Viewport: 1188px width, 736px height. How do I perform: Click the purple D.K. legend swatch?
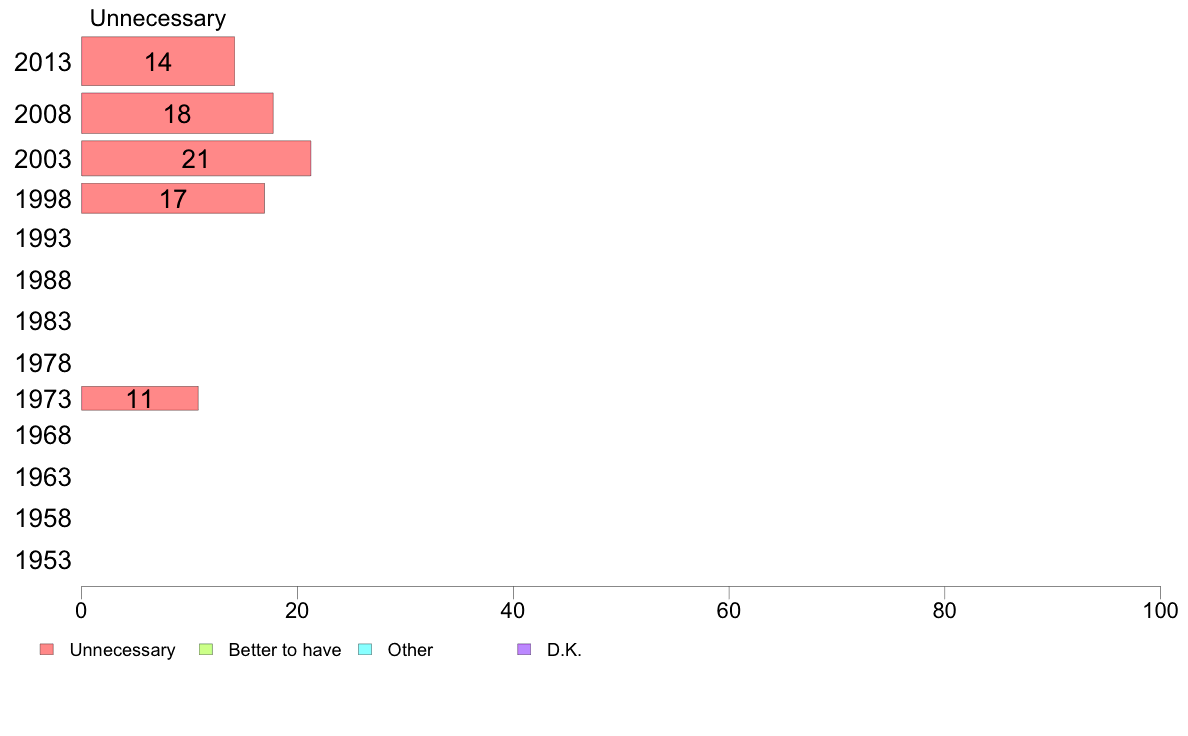click(x=524, y=650)
